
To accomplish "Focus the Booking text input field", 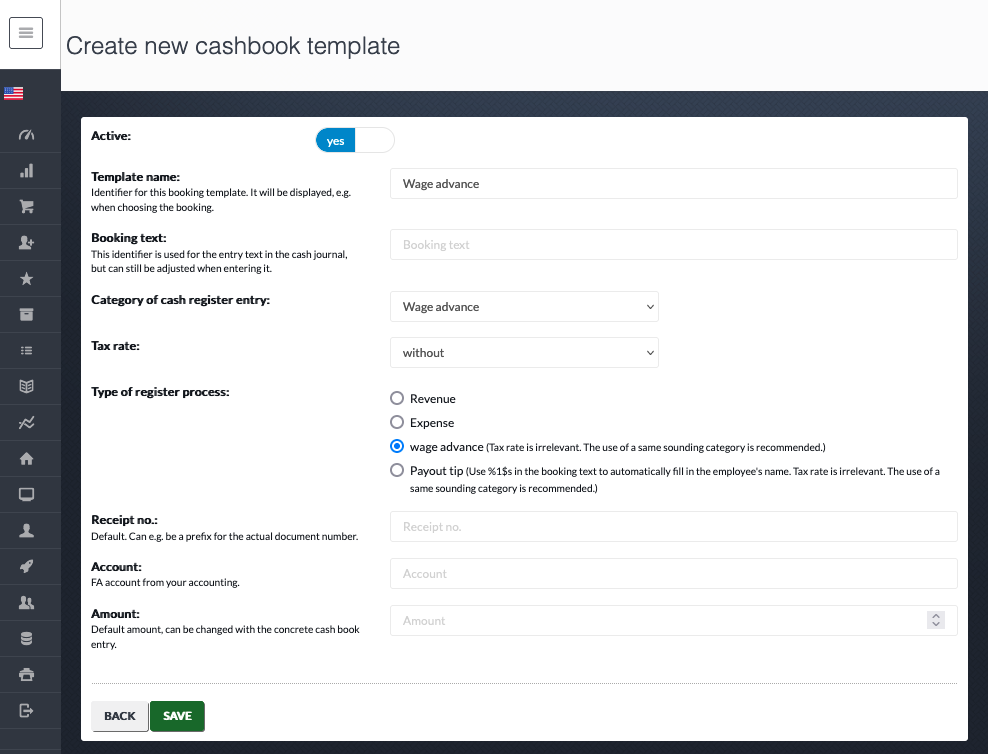I will coord(674,244).
